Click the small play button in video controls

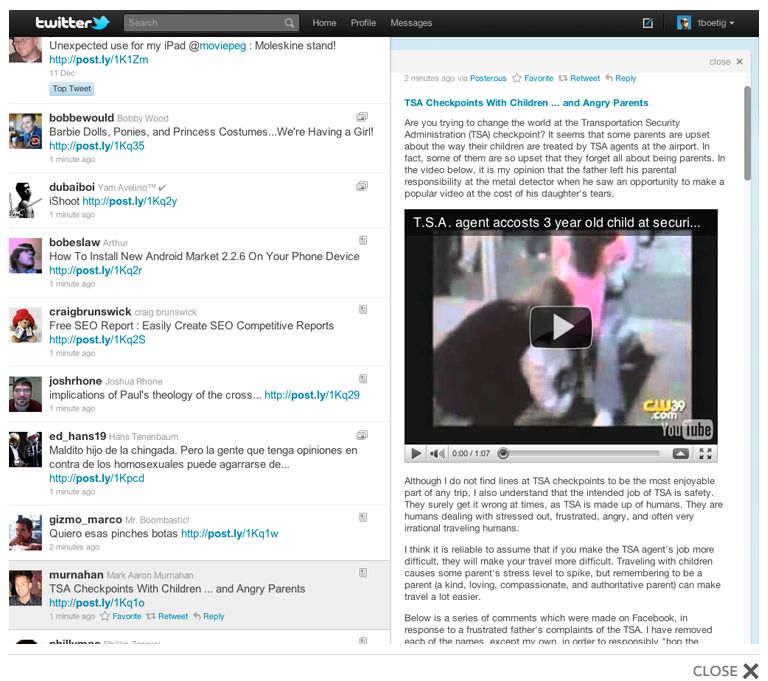coord(416,453)
